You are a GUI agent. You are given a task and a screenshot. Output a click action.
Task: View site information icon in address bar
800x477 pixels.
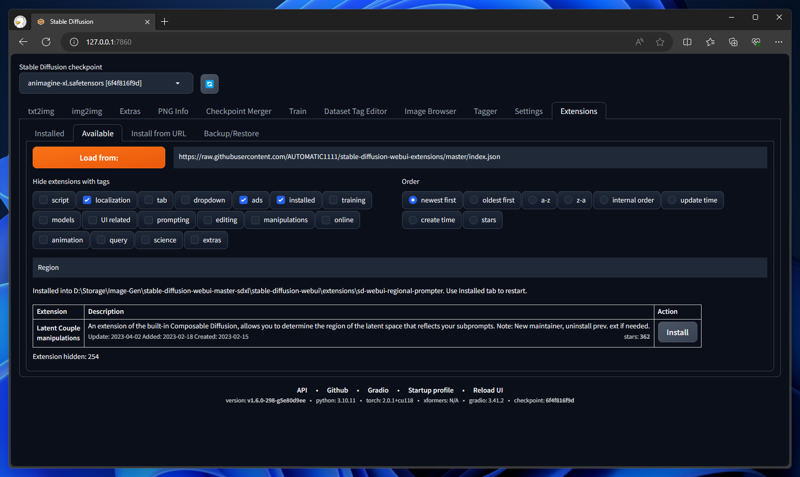(74, 42)
